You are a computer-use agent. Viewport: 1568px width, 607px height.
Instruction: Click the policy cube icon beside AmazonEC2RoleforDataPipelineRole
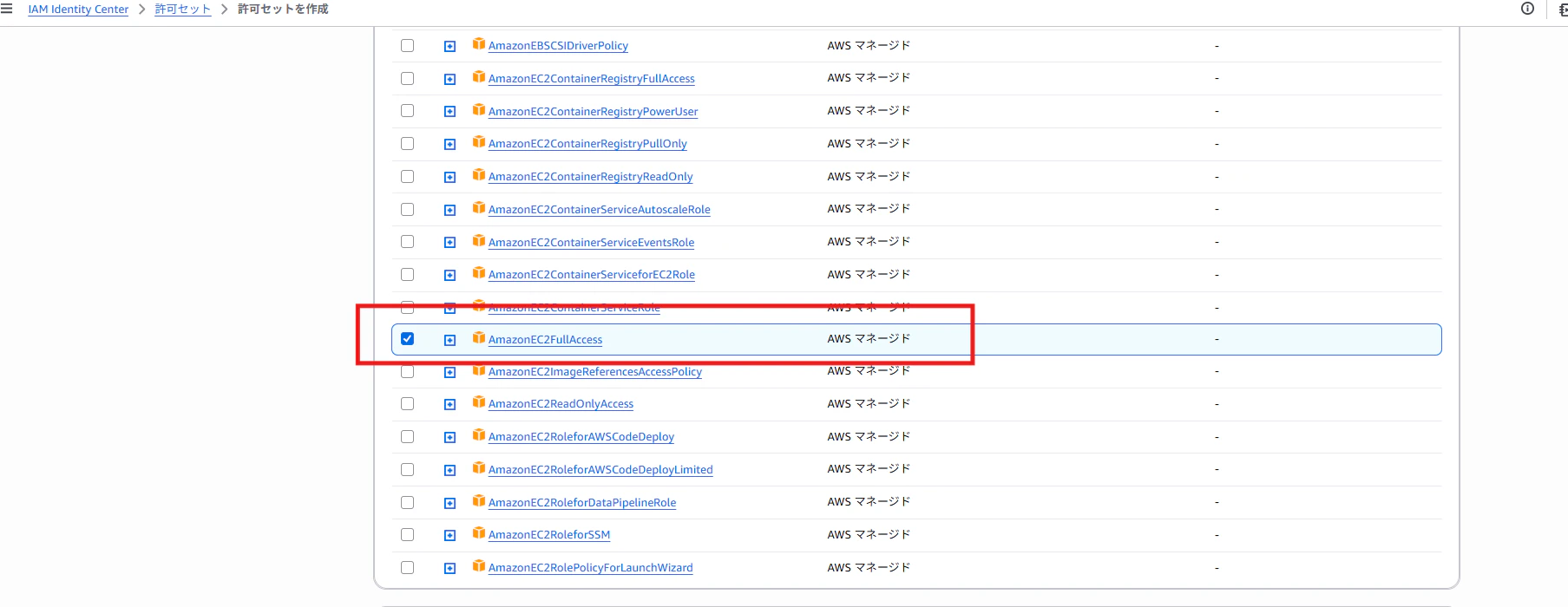tap(479, 501)
